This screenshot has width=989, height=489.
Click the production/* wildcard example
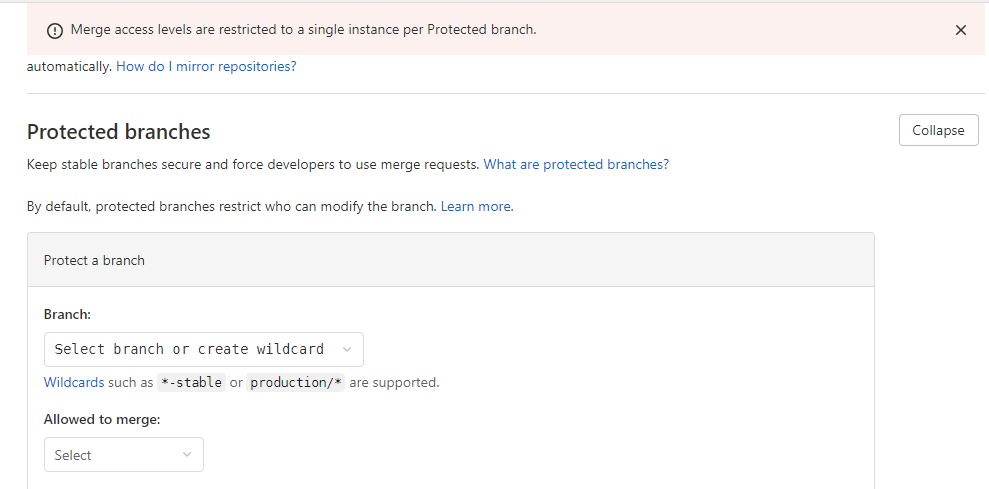click(x=296, y=383)
